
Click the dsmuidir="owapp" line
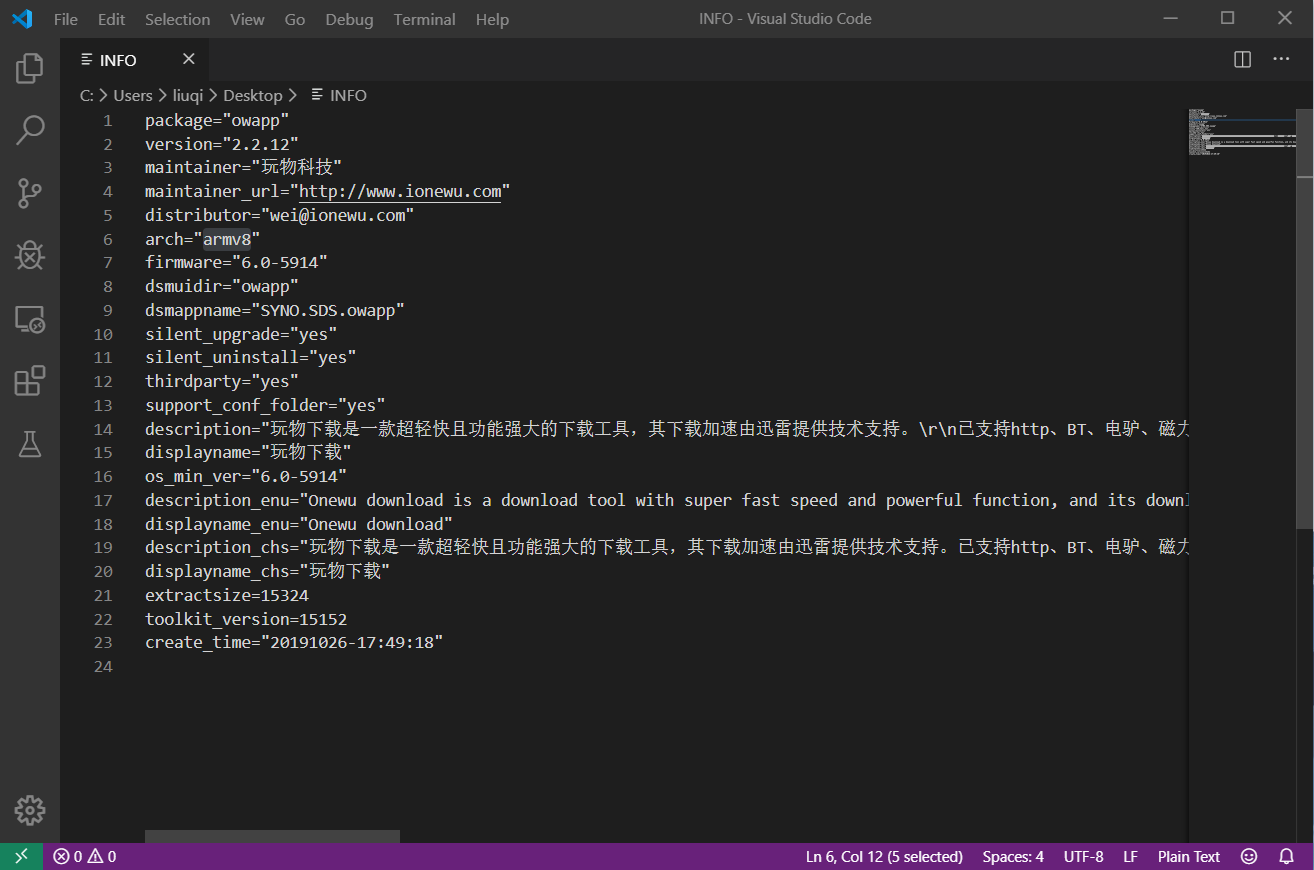coord(222,286)
